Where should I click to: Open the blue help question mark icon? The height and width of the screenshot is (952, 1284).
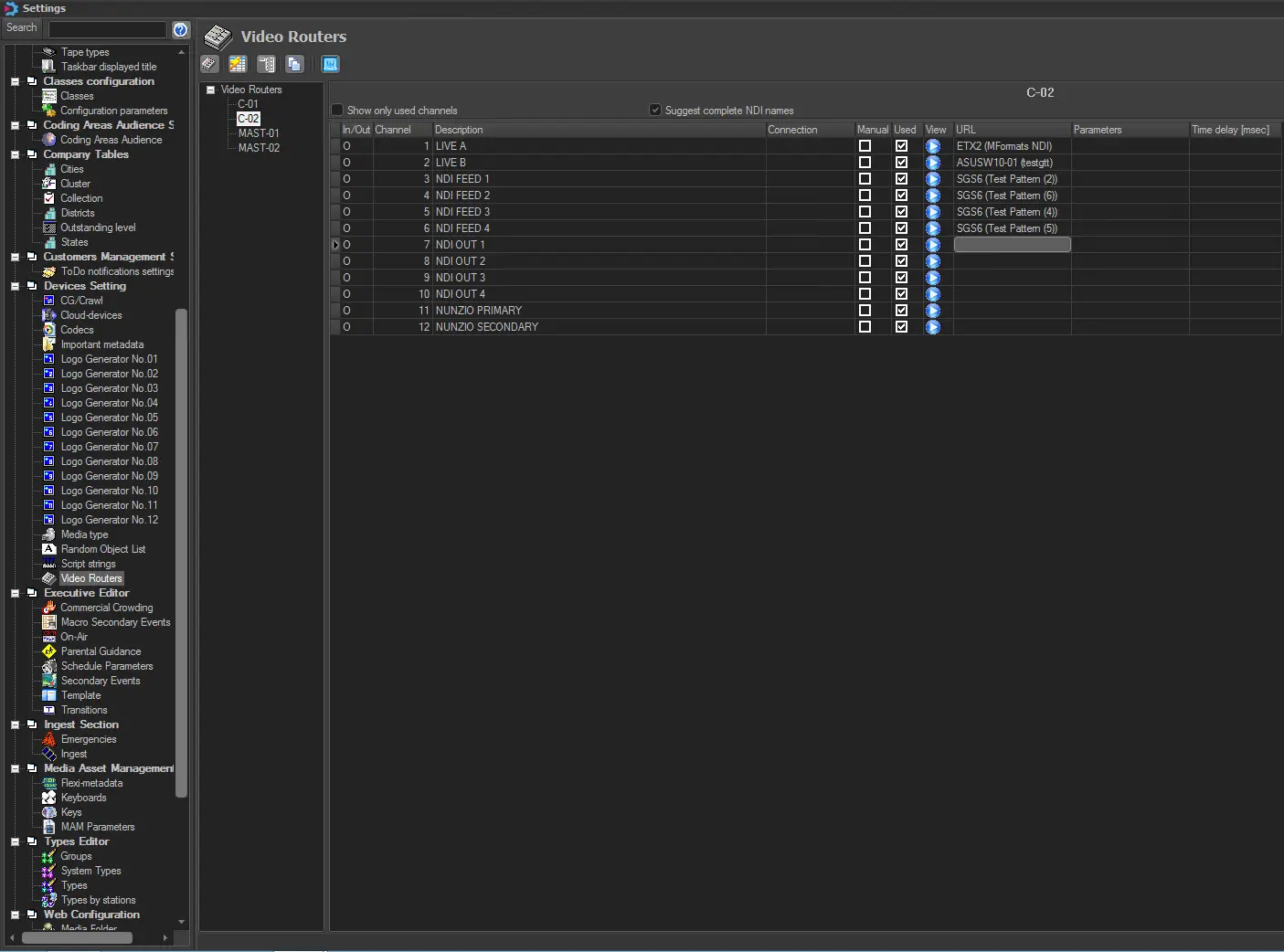181,29
